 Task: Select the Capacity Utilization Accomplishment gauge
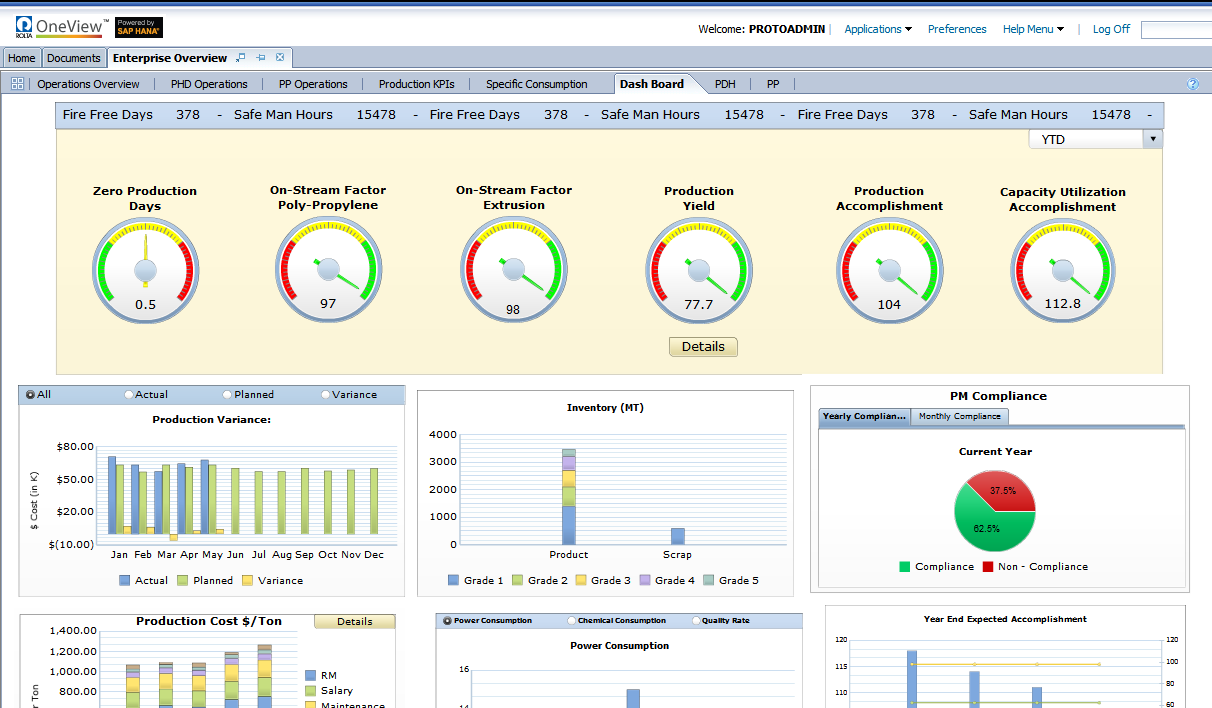[x=1062, y=272]
